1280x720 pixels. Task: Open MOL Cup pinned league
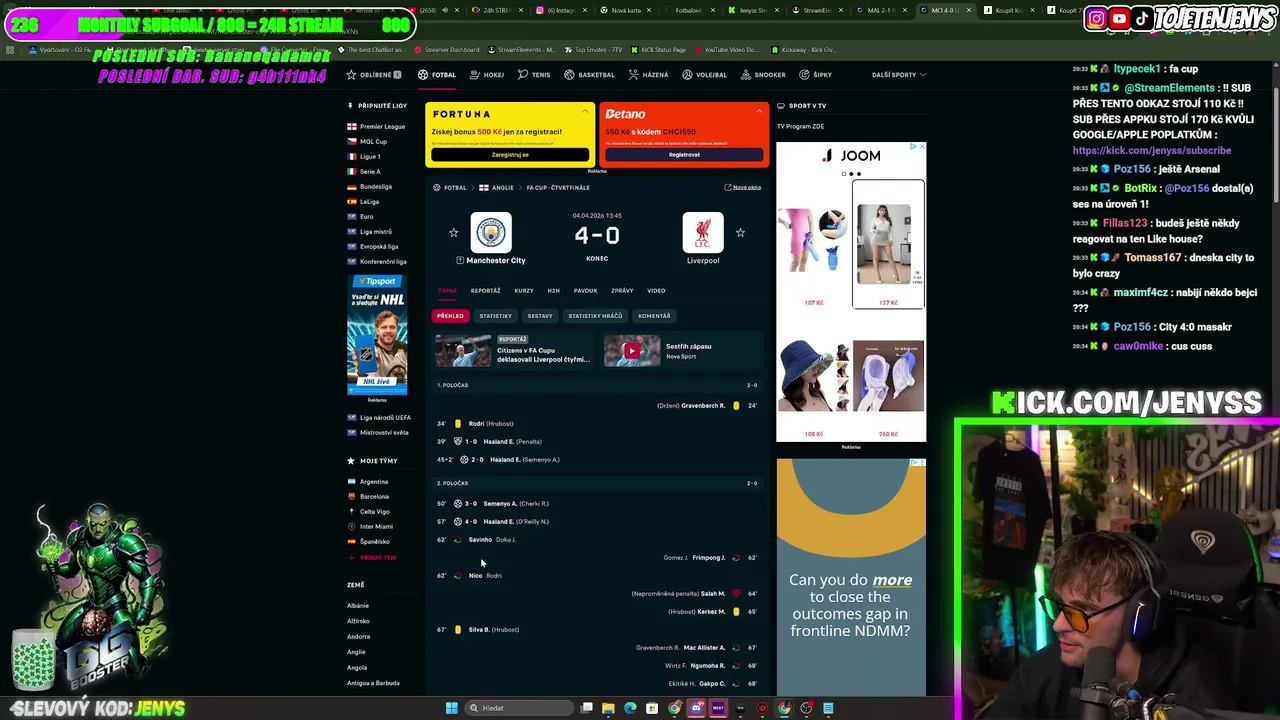coord(373,142)
